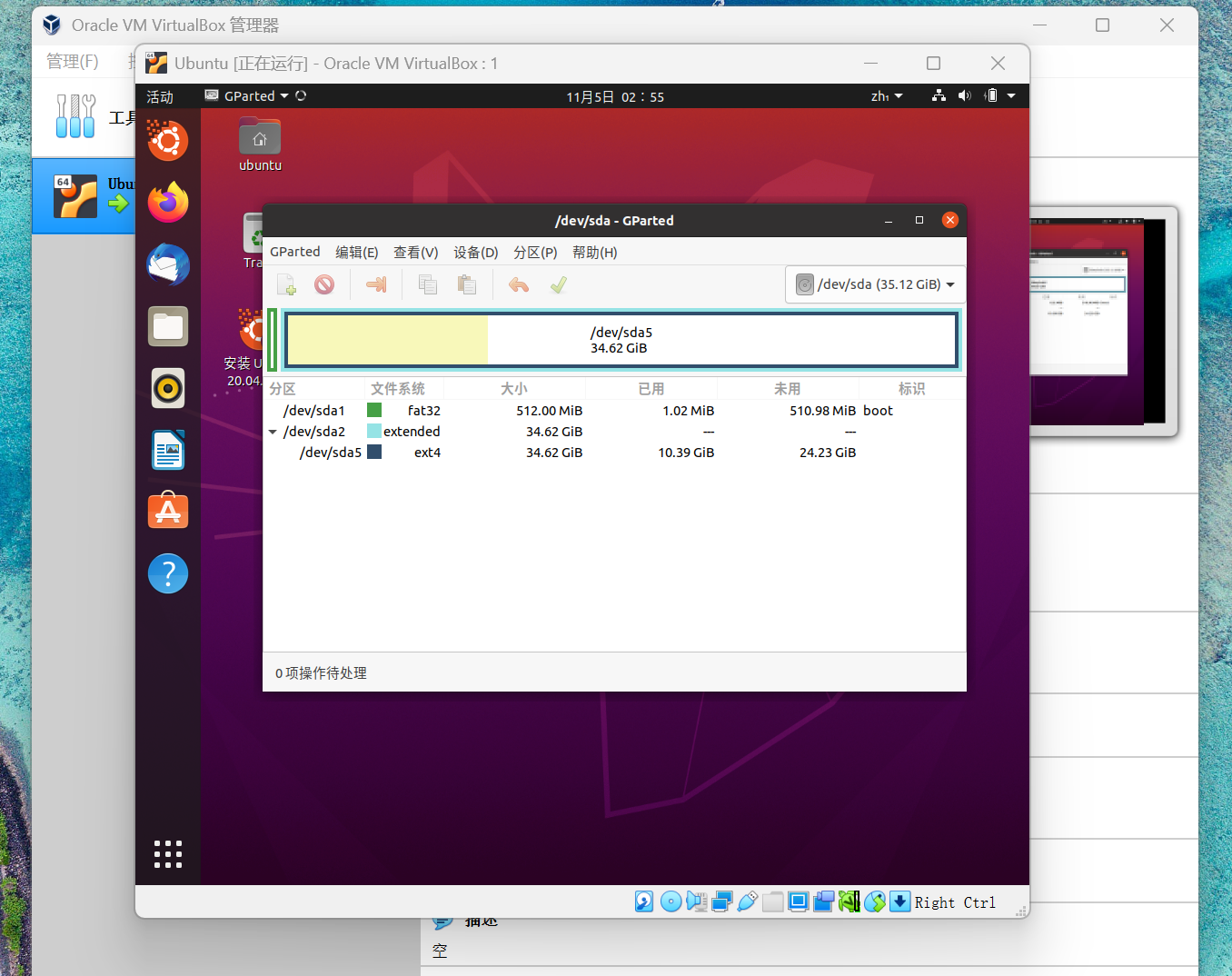
Task: Open the 编辑(E) menu
Action: point(356,252)
